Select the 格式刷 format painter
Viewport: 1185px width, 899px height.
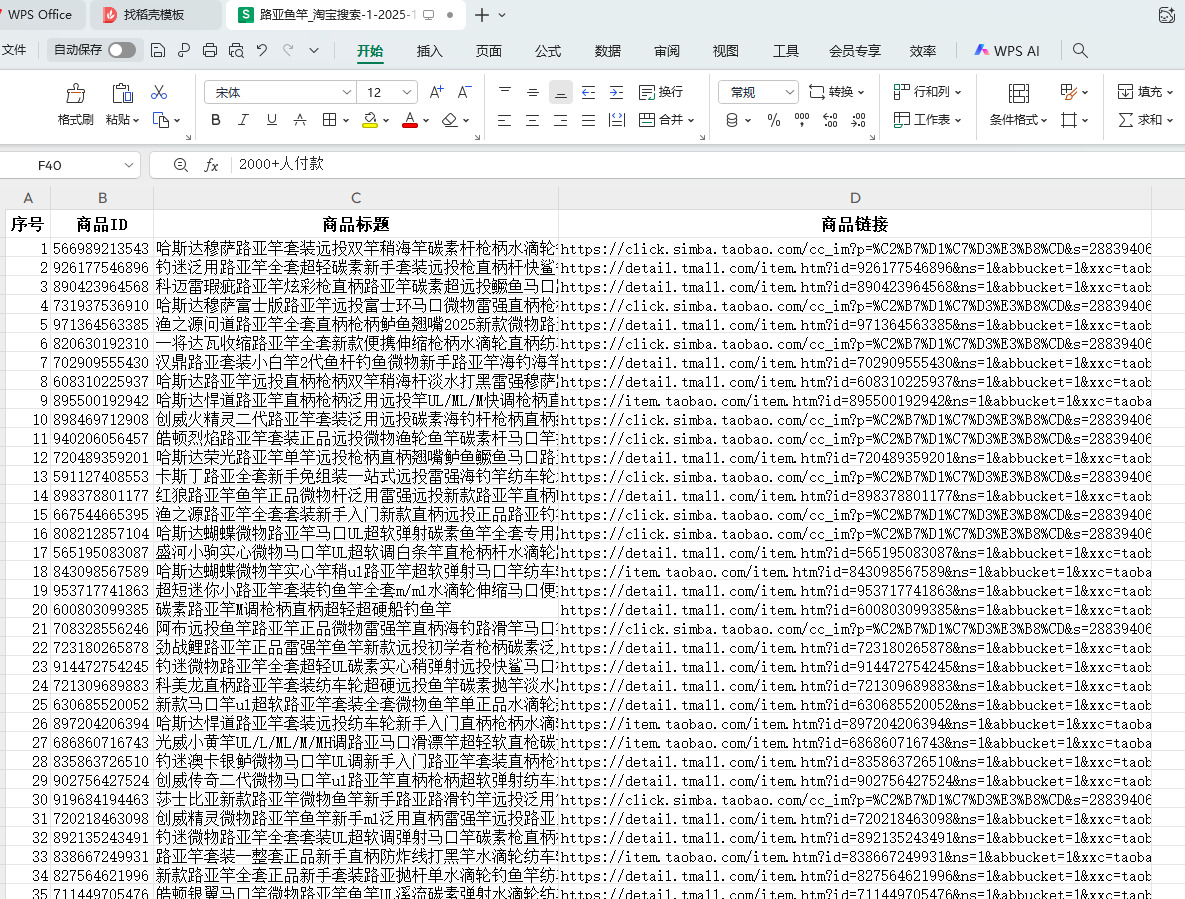point(76,104)
